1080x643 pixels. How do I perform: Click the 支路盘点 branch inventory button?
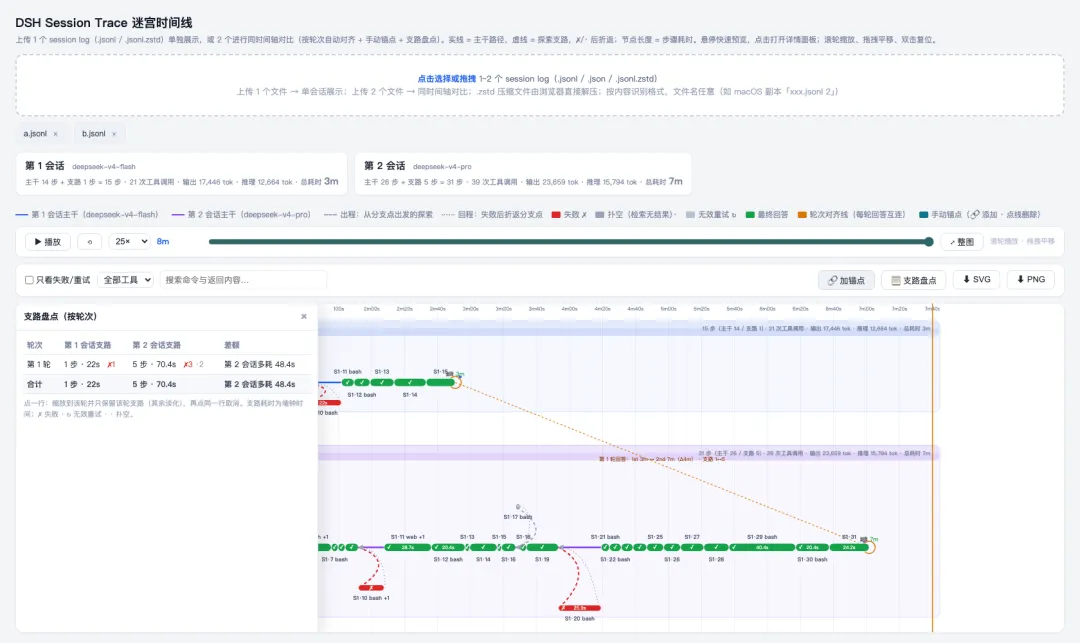pyautogui.click(x=913, y=280)
